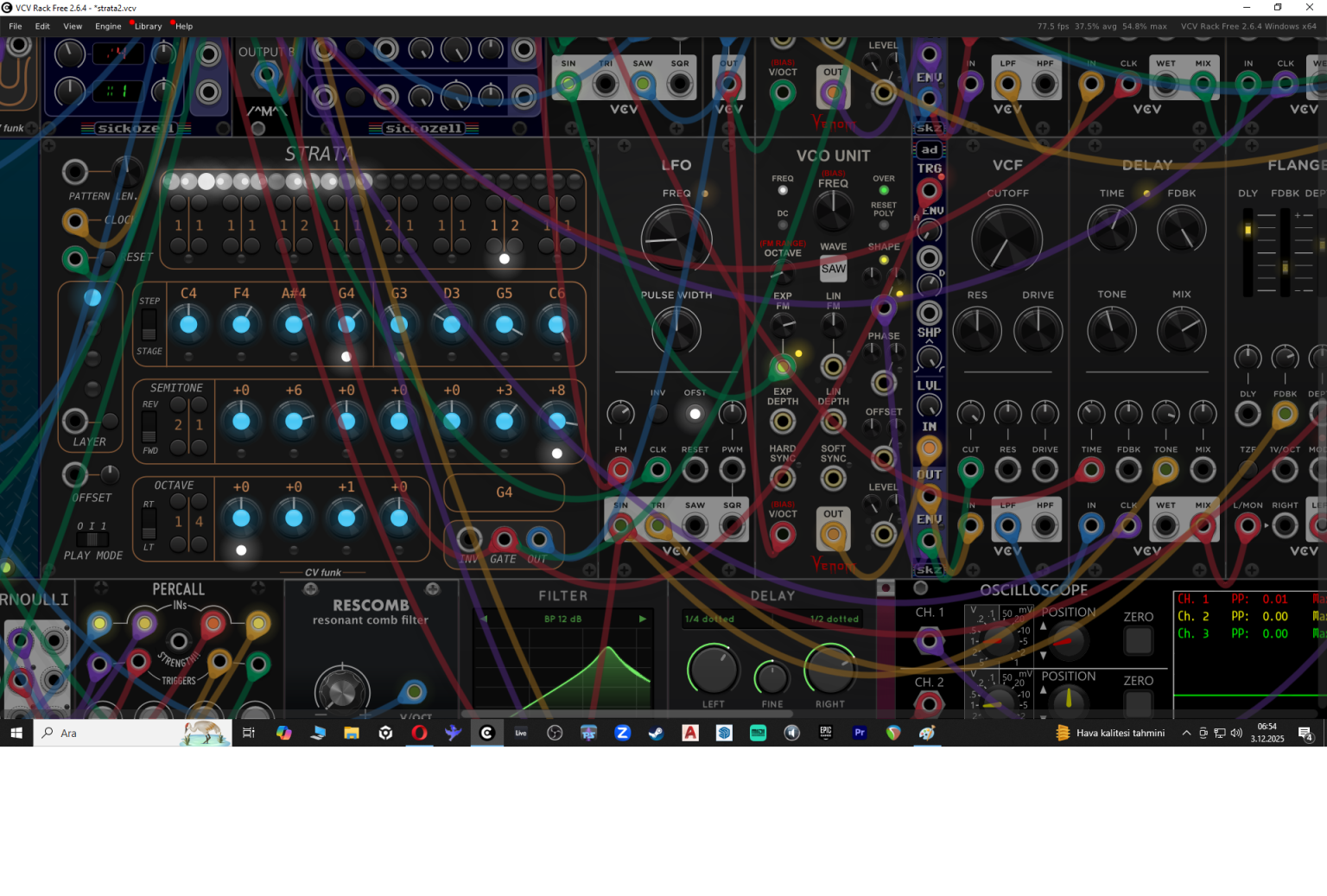
Task: Click the CLOCK input jack on Strata
Action: pyautogui.click(x=76, y=222)
